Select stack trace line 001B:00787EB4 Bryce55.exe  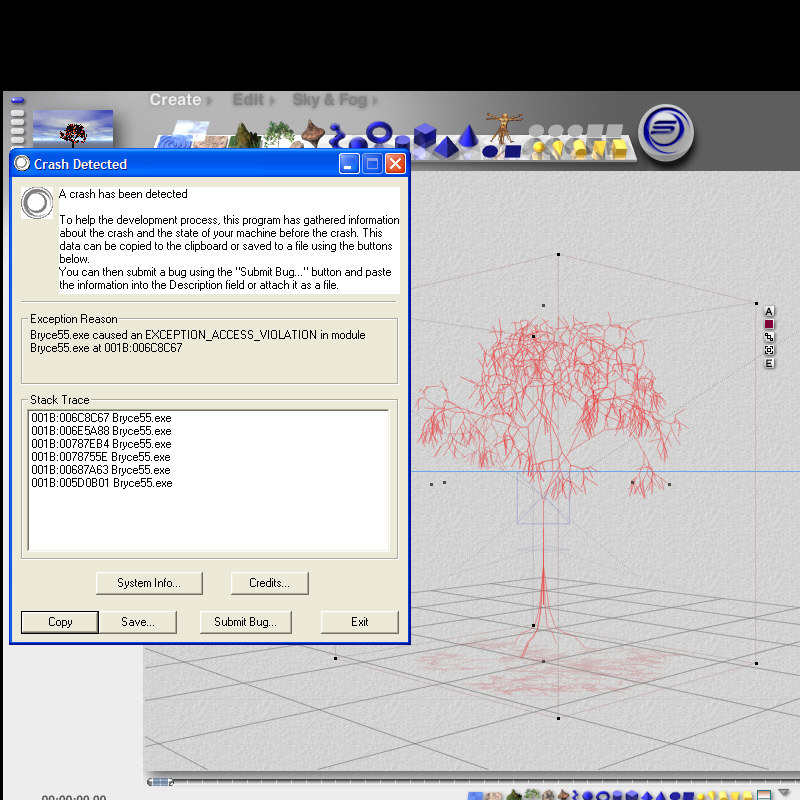[101, 444]
